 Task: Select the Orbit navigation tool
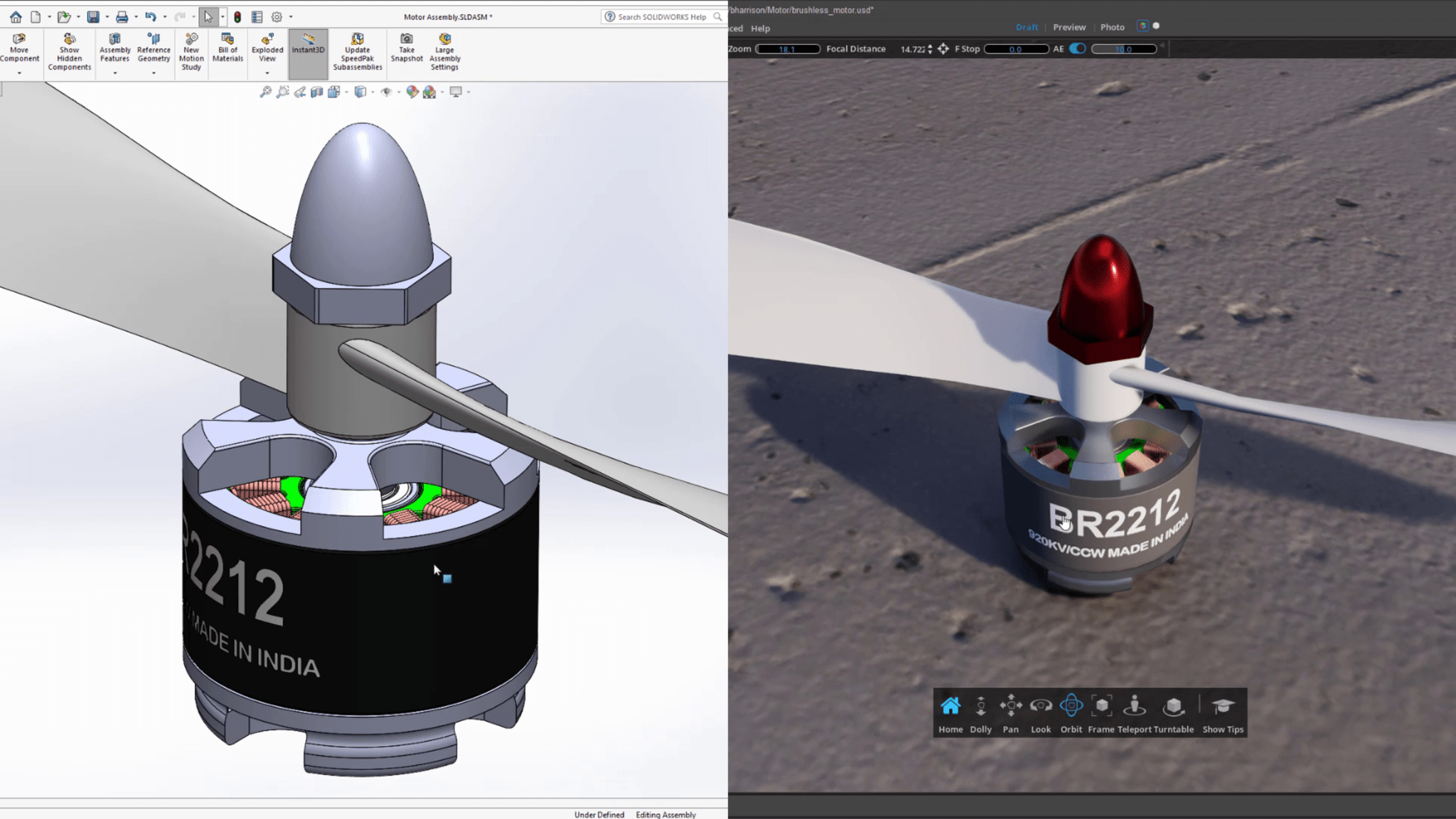click(x=1071, y=706)
